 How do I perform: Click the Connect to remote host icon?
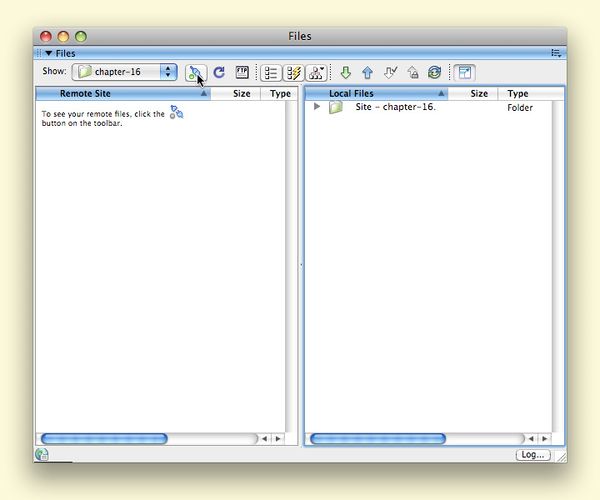(x=195, y=72)
